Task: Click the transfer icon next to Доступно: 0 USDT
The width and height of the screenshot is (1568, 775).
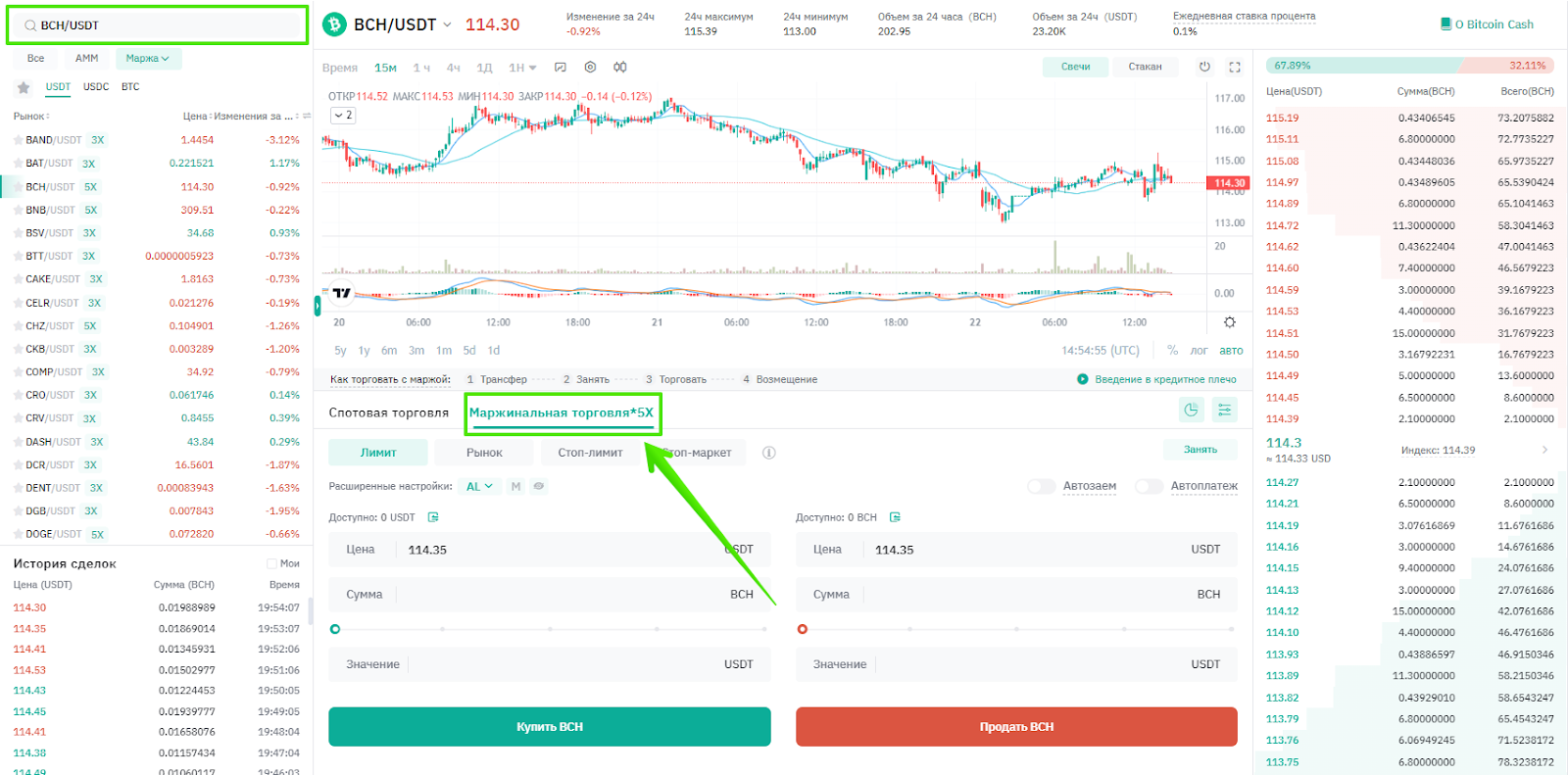Action: [433, 517]
